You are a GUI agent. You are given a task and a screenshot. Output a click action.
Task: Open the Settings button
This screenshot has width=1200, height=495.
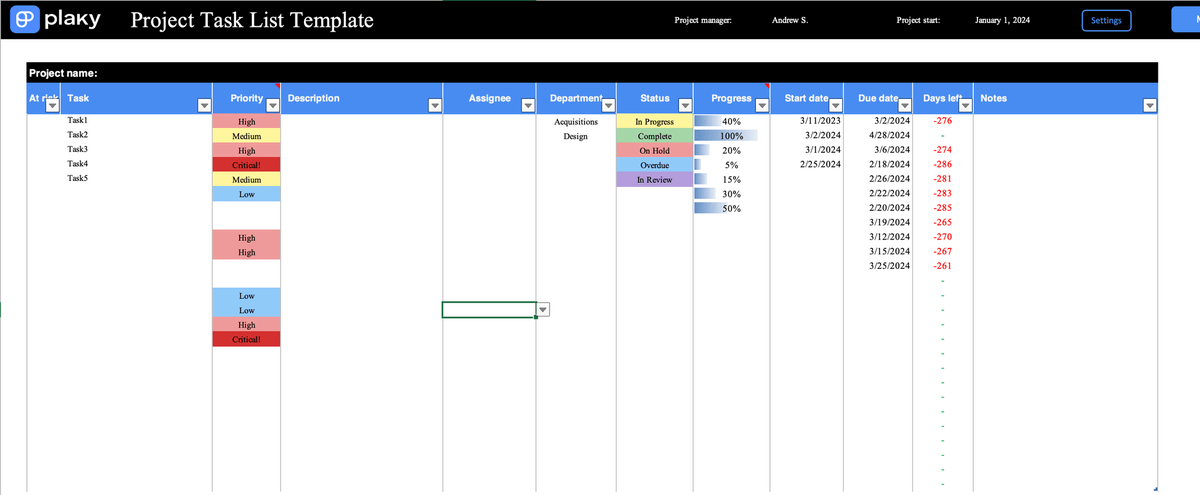[x=1105, y=21]
